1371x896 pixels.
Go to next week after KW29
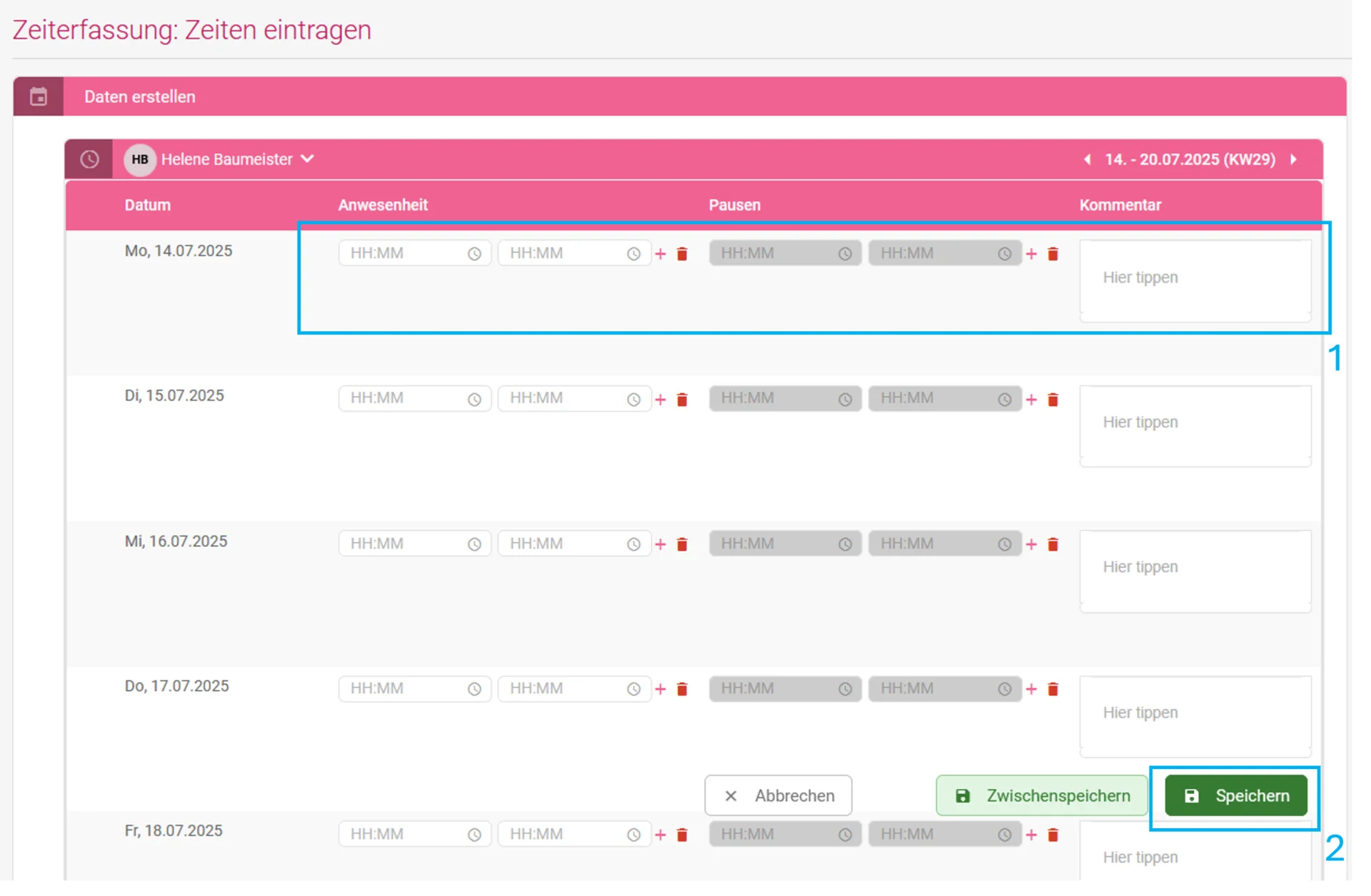(x=1293, y=159)
